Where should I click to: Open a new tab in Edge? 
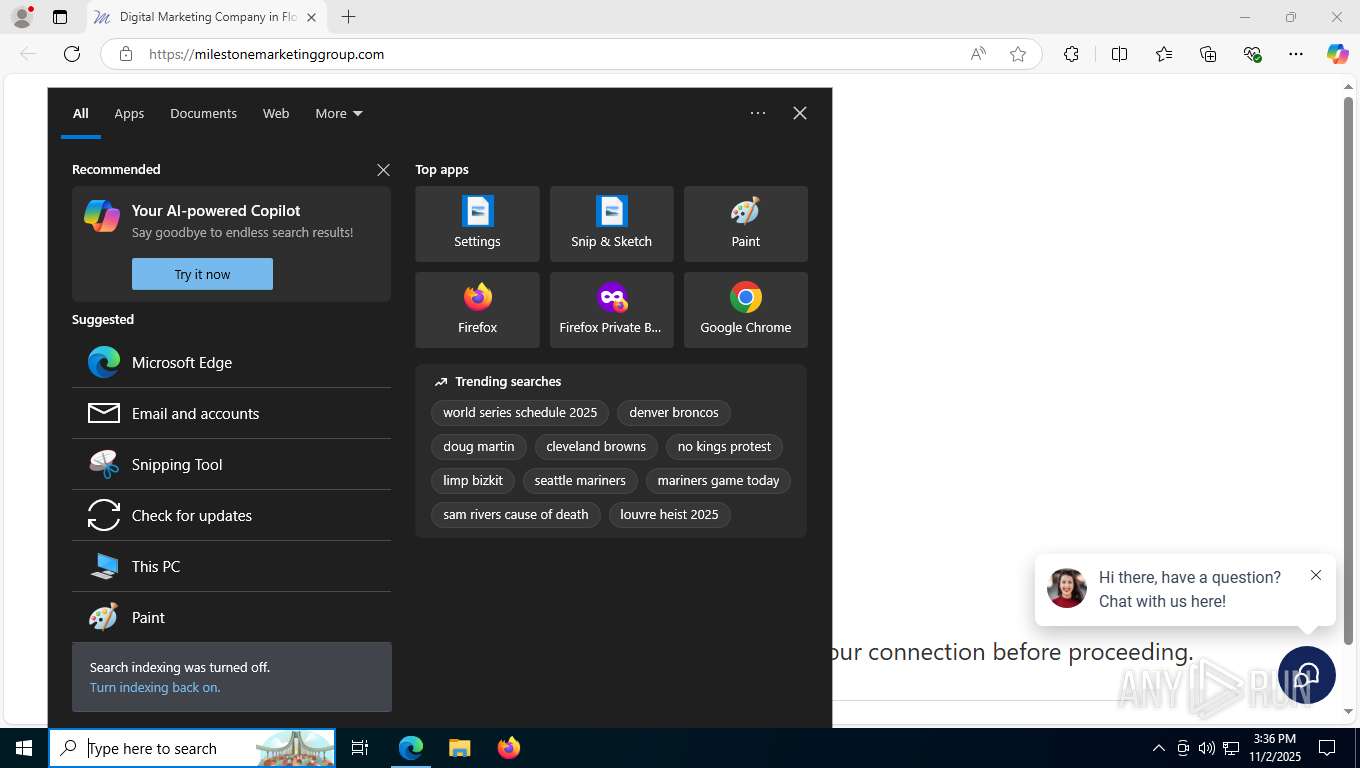coord(348,17)
